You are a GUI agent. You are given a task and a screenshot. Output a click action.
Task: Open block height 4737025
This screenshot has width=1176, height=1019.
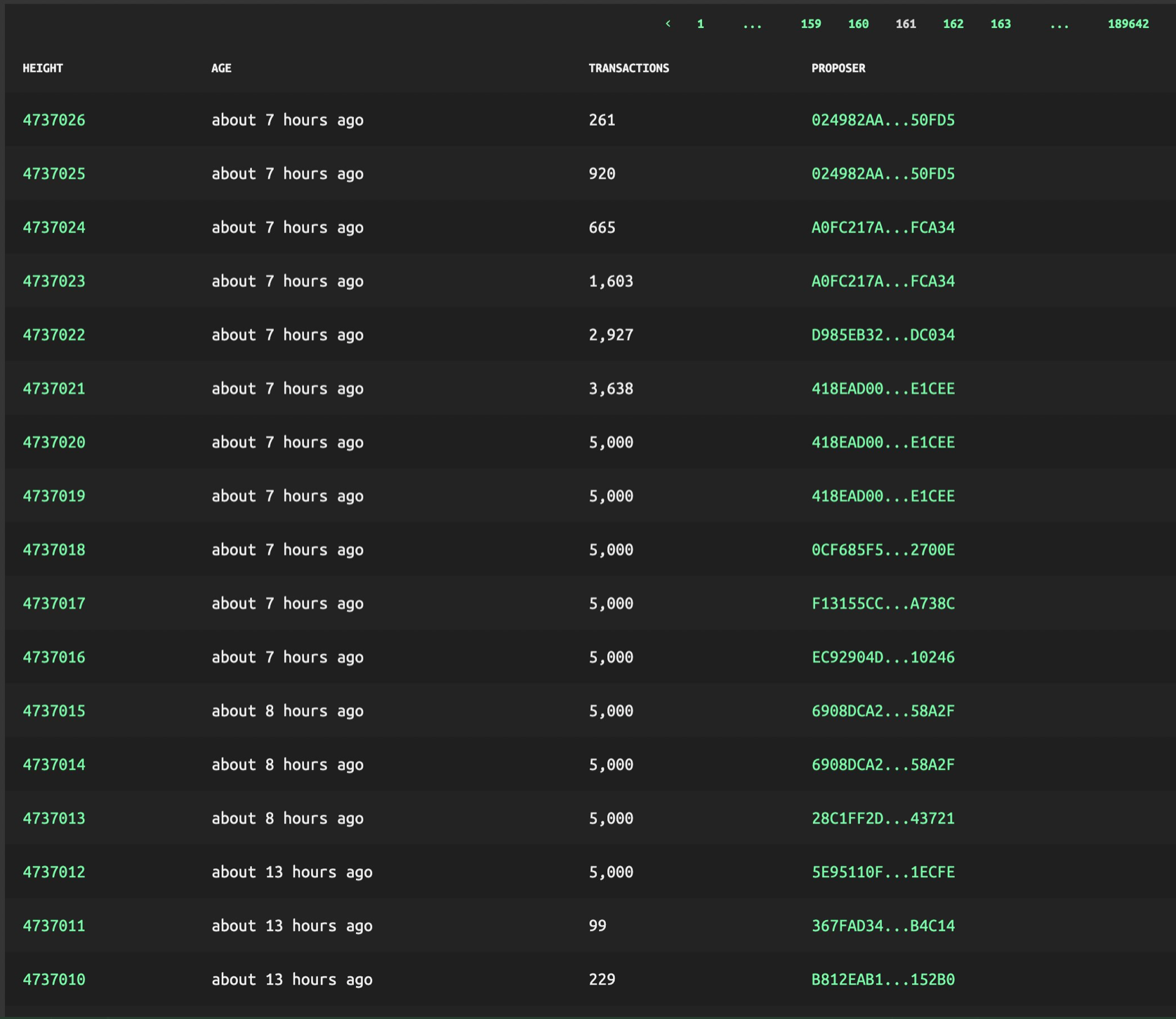54,174
